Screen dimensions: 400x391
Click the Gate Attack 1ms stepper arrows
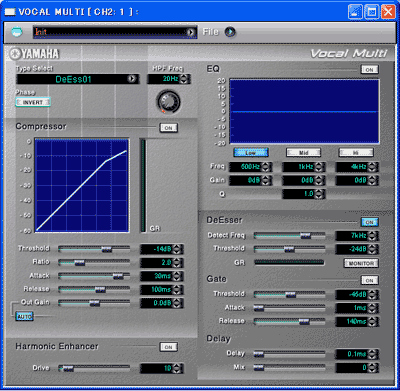click(x=372, y=308)
